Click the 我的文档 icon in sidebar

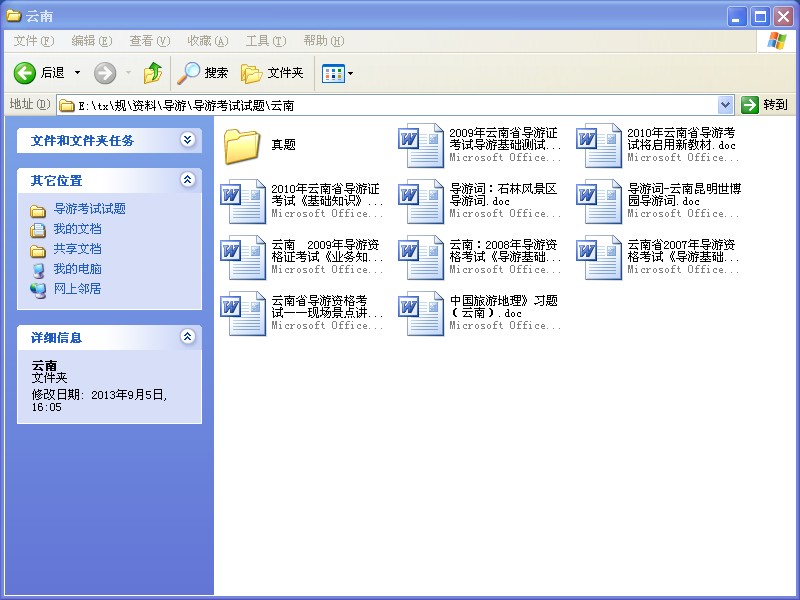tap(38, 230)
